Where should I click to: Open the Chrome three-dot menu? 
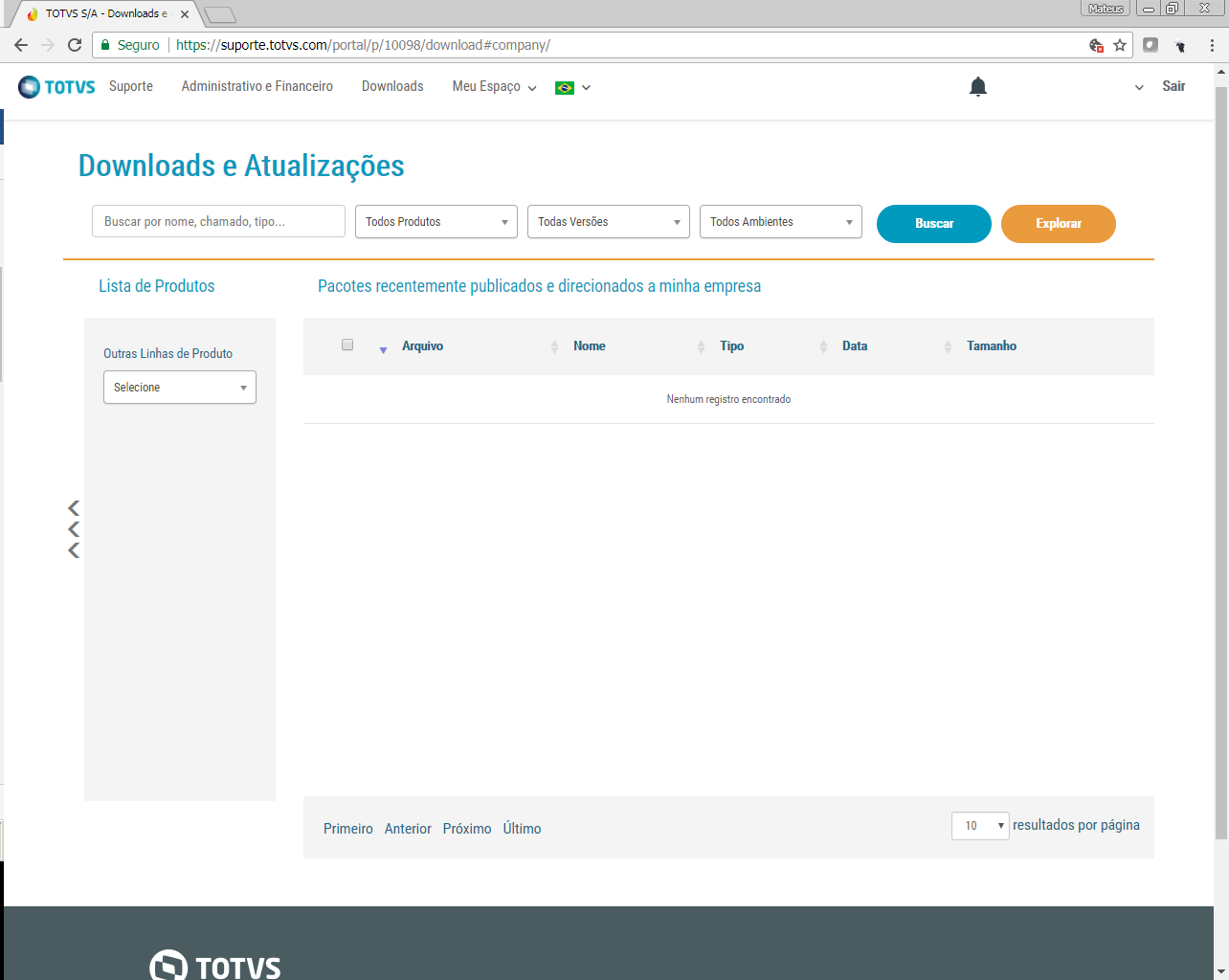tap(1212, 45)
